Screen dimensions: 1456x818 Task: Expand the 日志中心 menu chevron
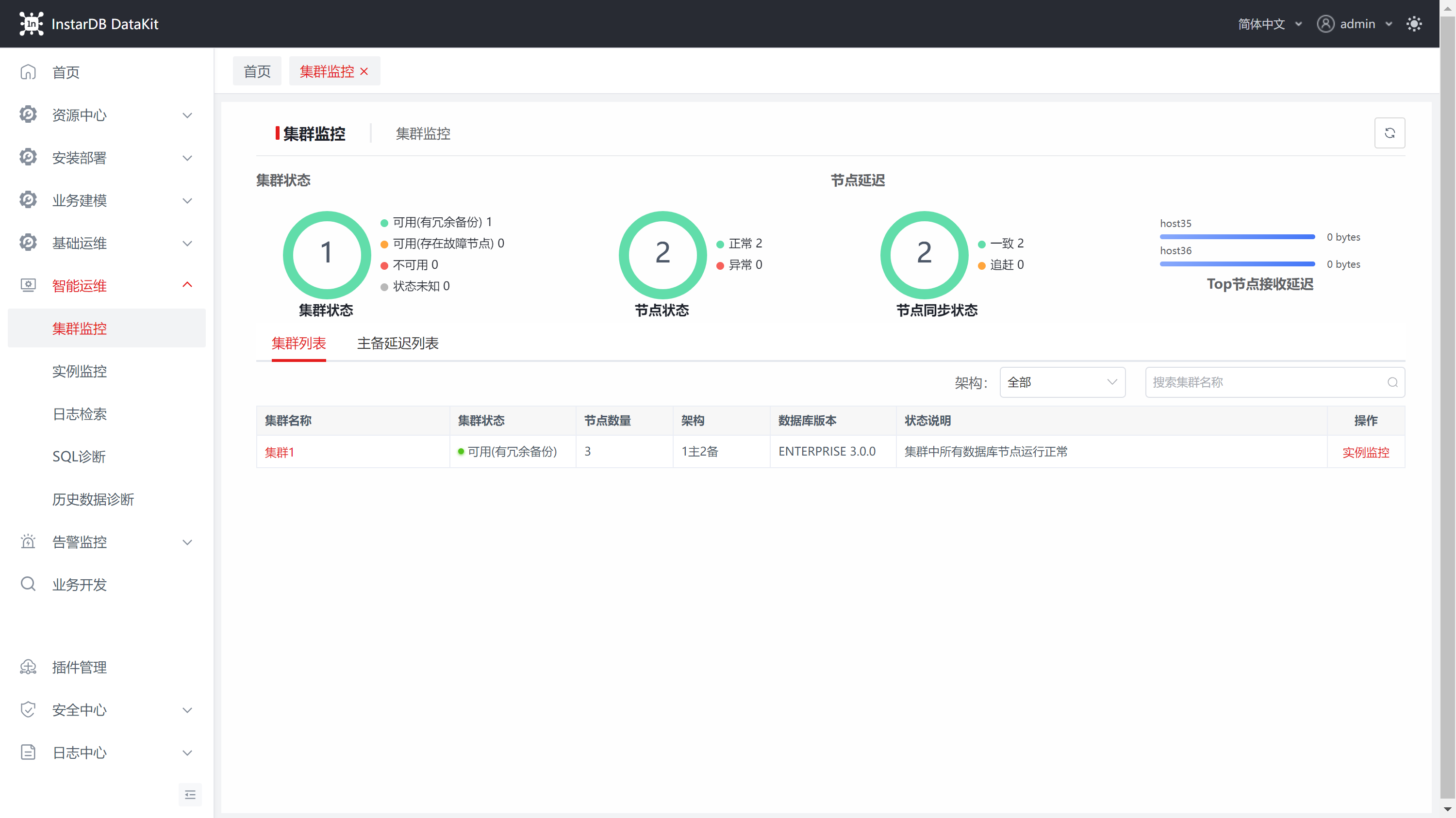click(x=187, y=753)
